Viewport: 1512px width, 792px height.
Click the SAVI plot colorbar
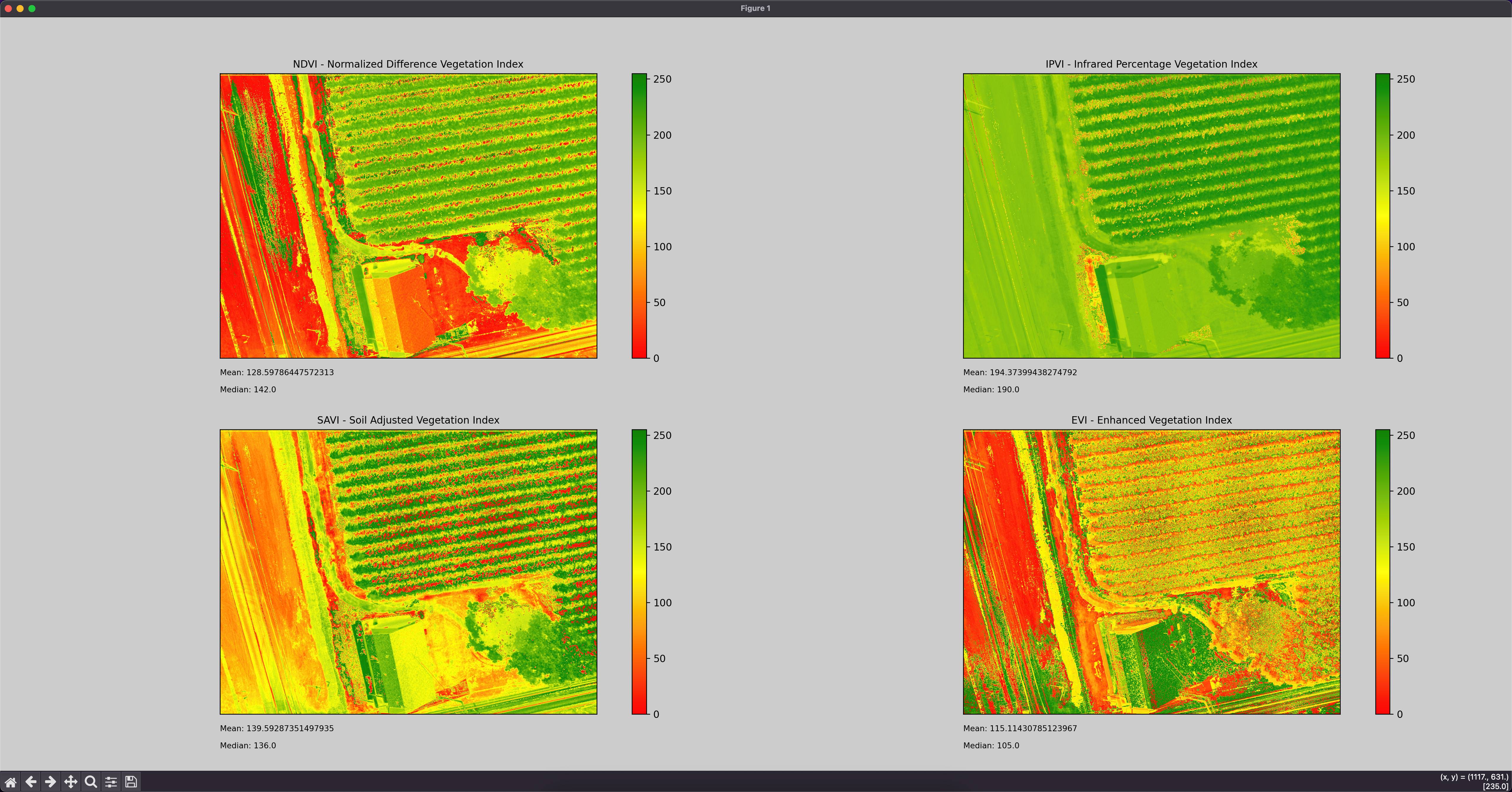click(x=639, y=572)
